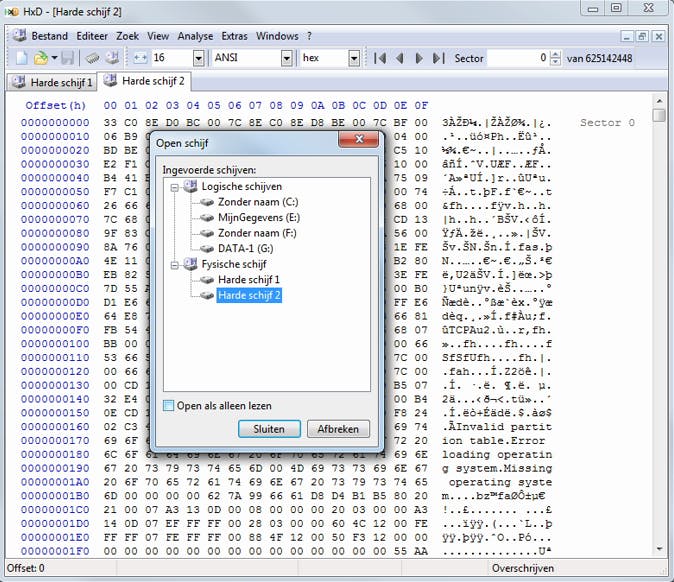
Task: Click the open RAM chip icon
Action: (x=92, y=58)
